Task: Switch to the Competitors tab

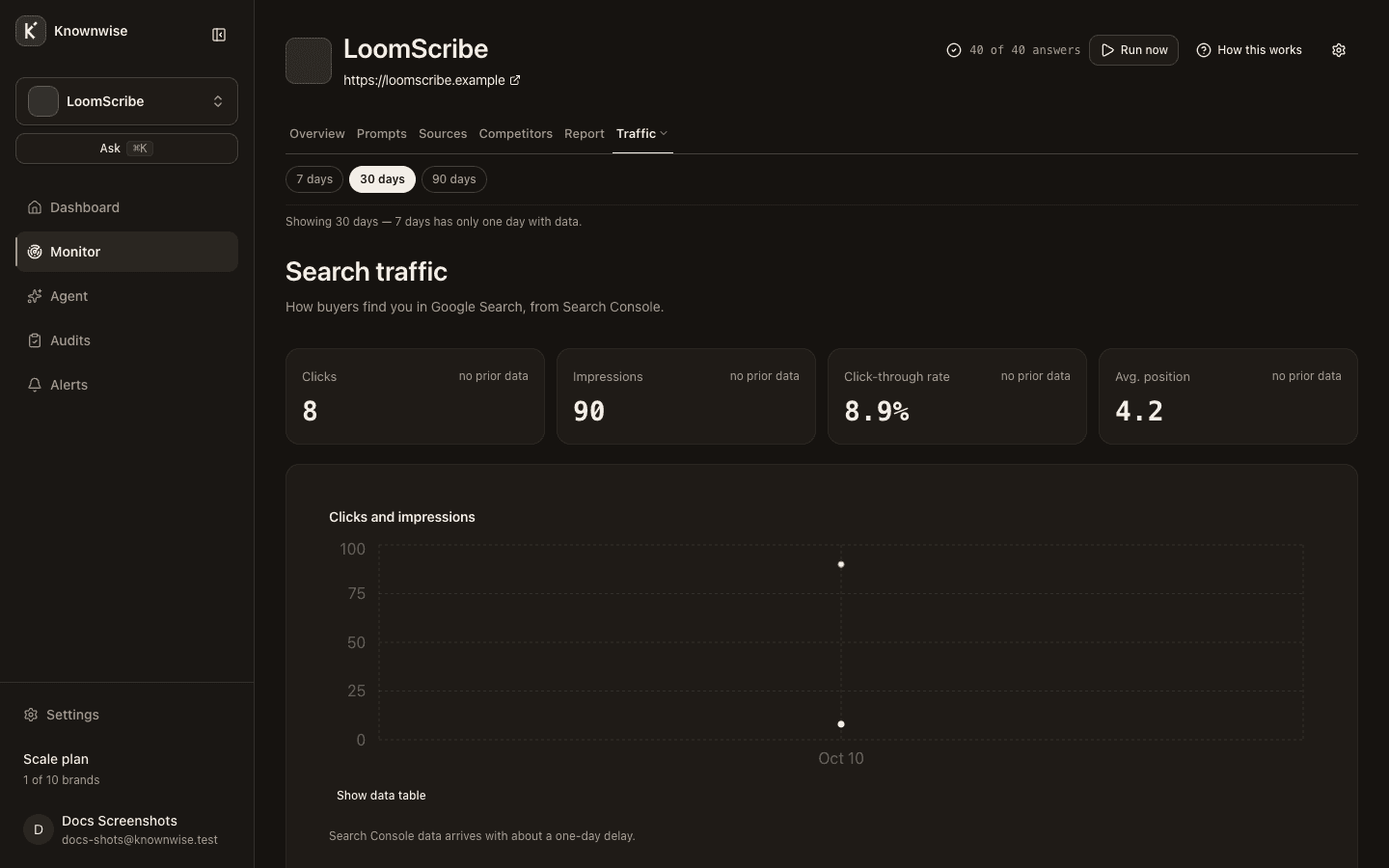Action: 516,134
